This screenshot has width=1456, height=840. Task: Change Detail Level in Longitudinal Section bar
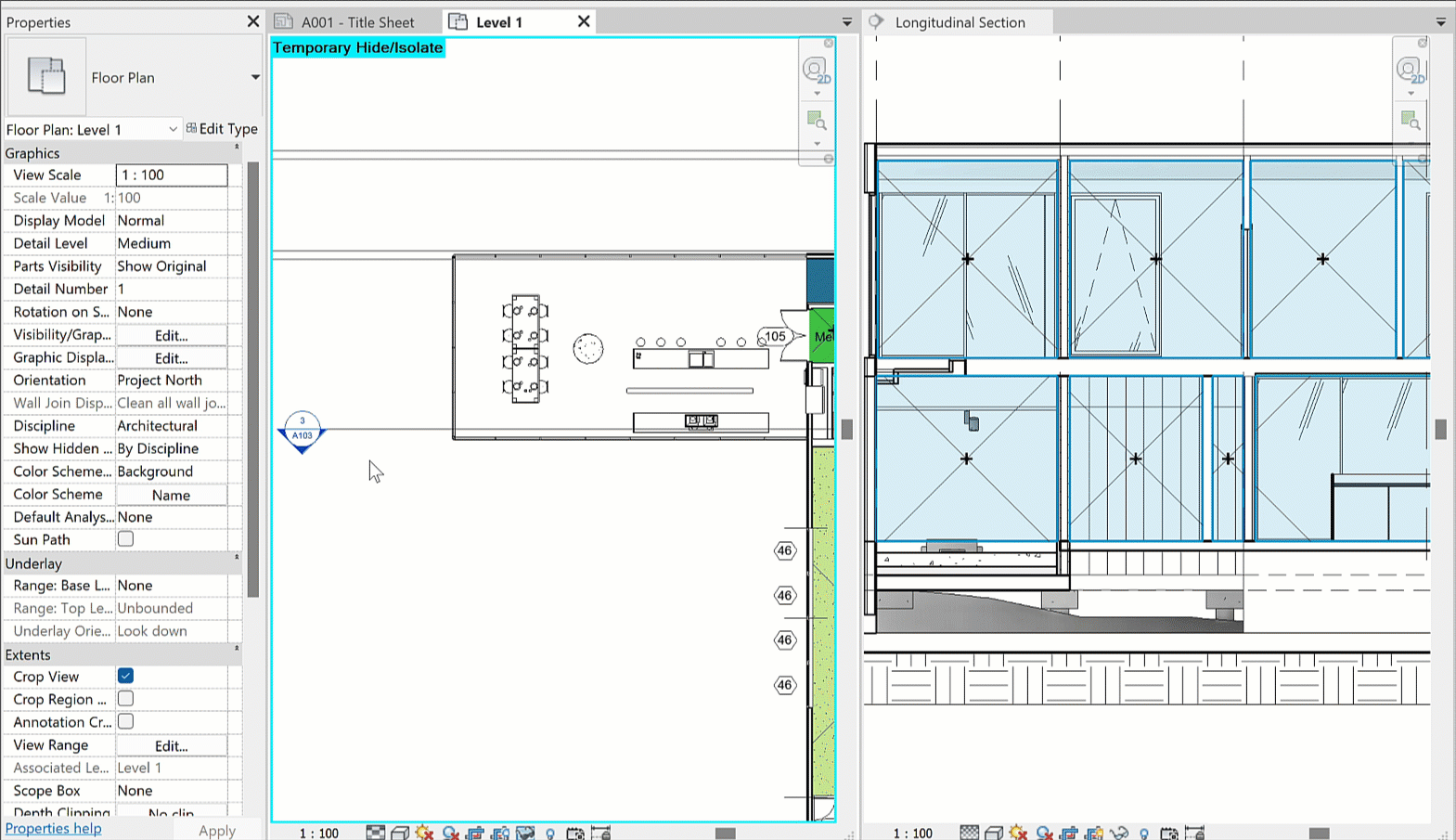click(x=969, y=833)
